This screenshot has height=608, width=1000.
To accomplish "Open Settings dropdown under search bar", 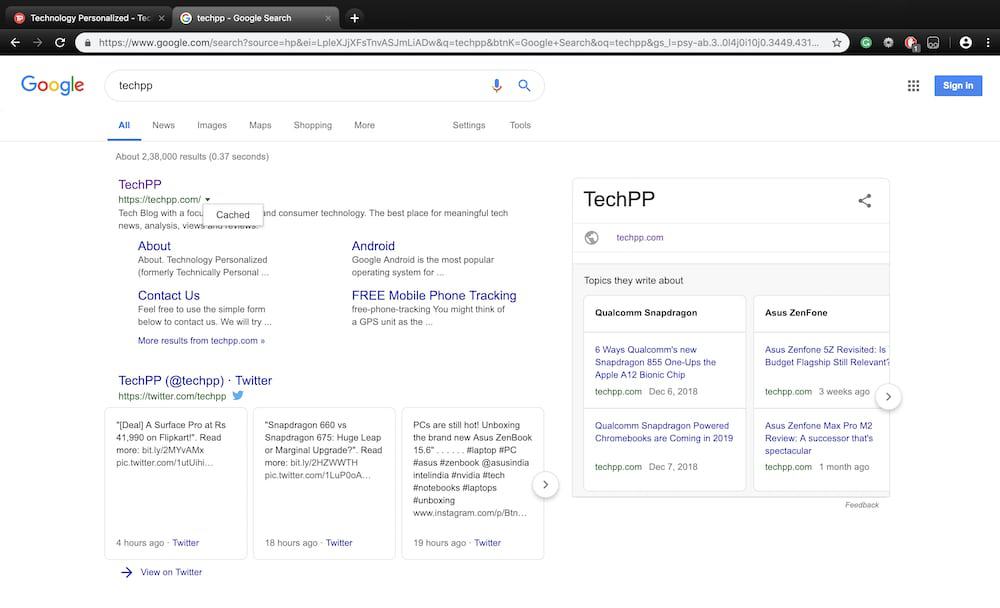I will [x=469, y=125].
